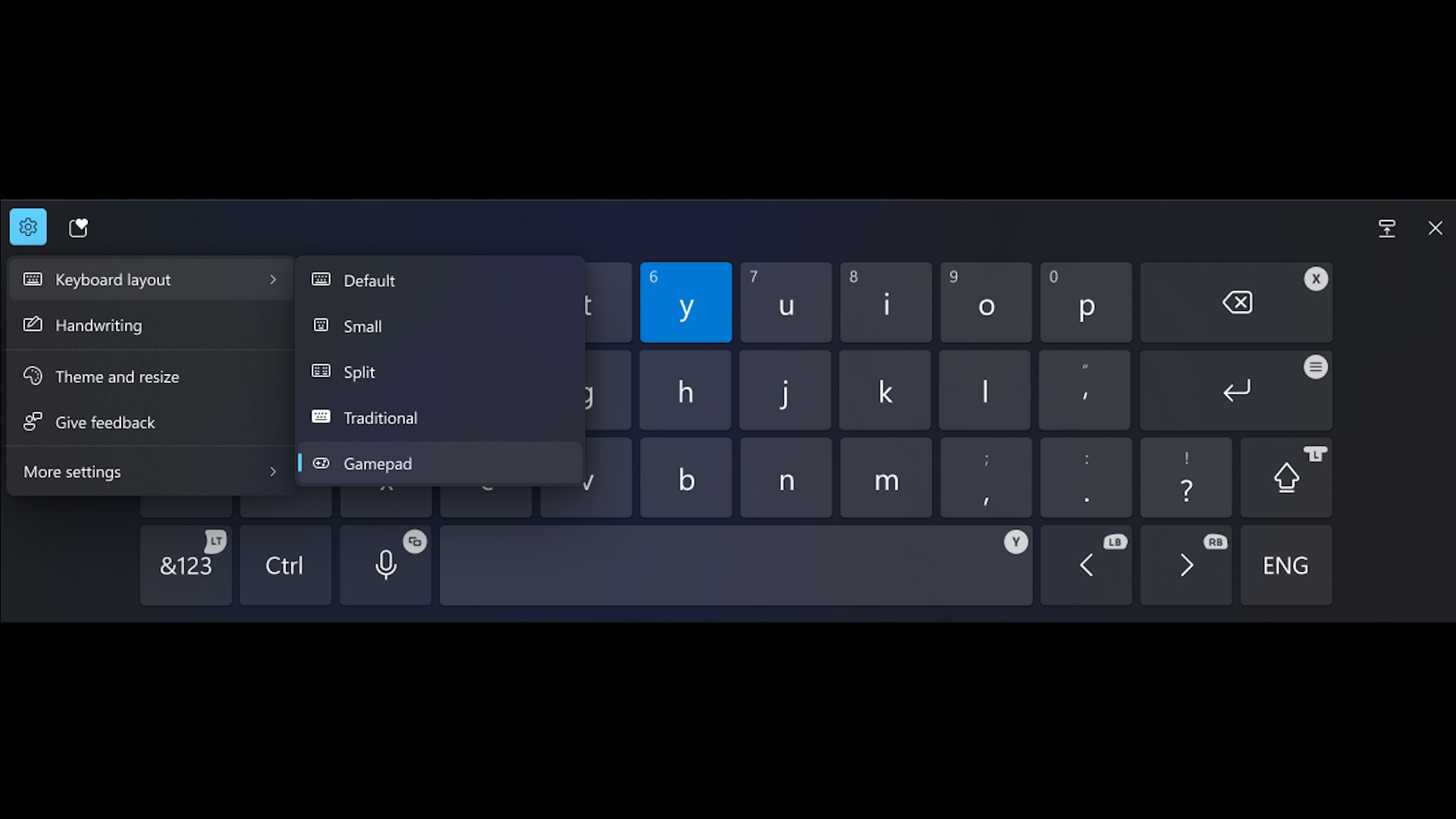Screen dimensions: 1456x819
Task: Click the ENG language selector button
Action: click(x=1285, y=564)
